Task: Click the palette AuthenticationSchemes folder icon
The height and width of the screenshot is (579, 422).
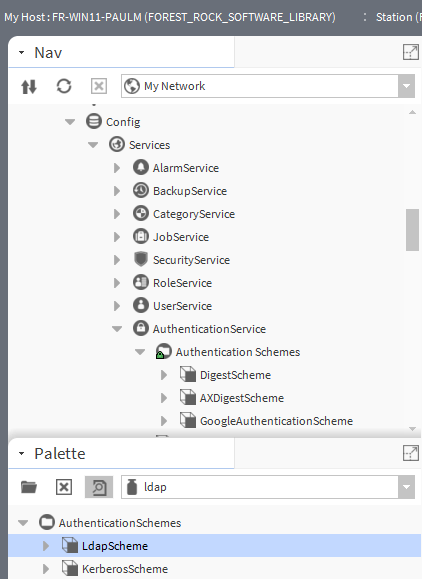Action: [x=47, y=522]
